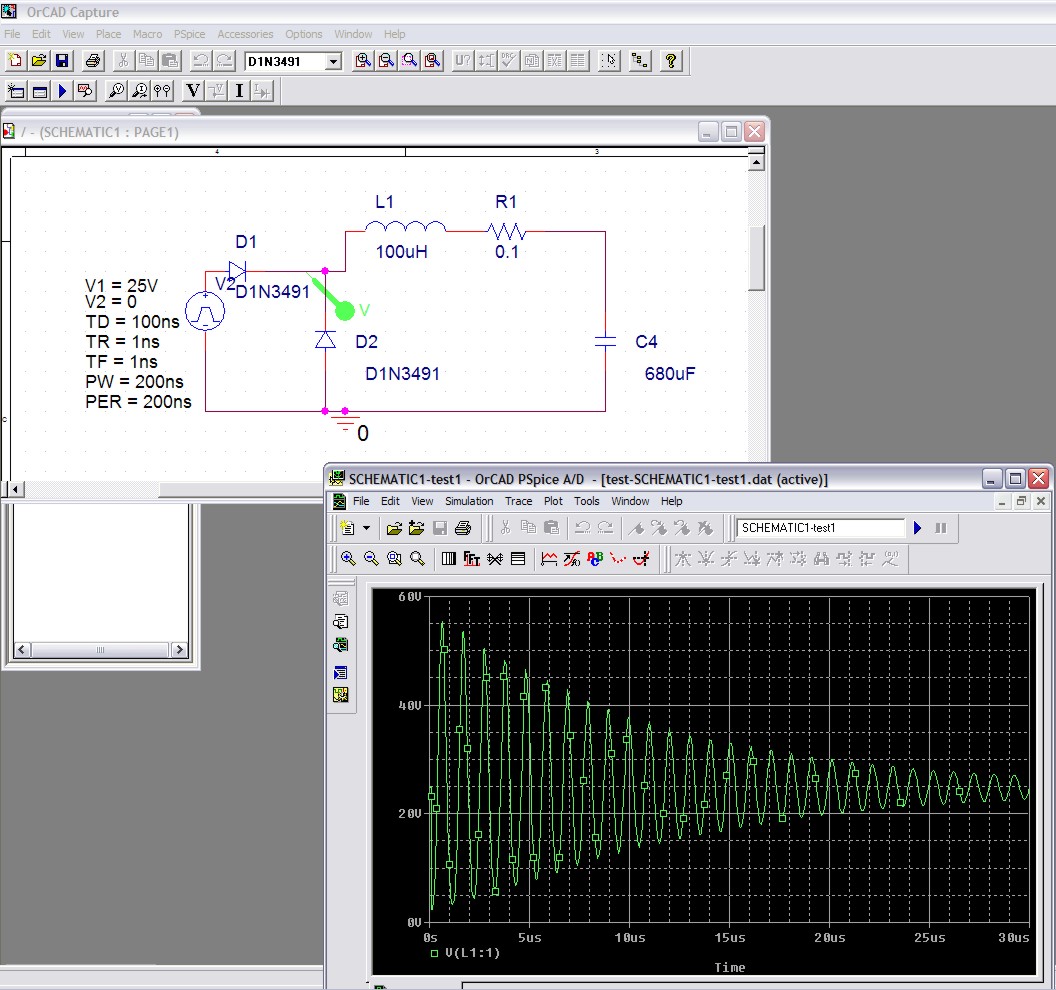Open Project Manager icon in Capture toolbar
Image resolution: width=1056 pixels, height=990 pixels.
tap(640, 61)
